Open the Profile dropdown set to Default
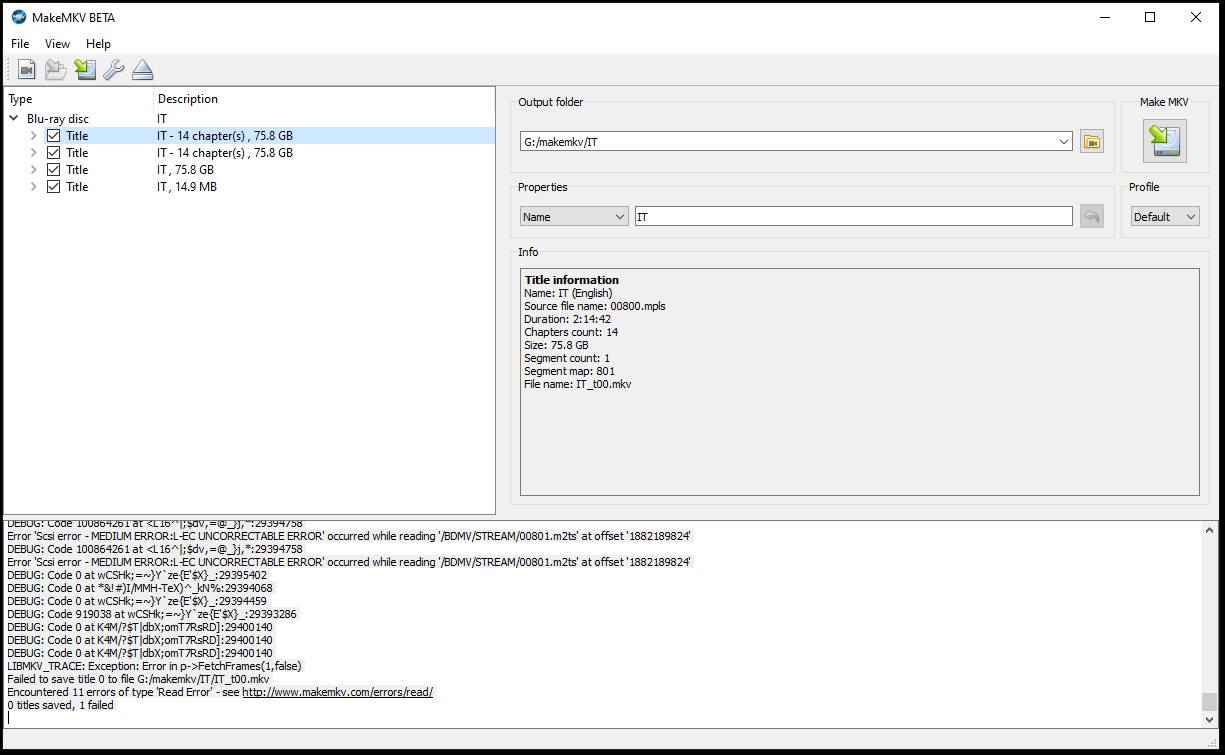 tap(1165, 217)
